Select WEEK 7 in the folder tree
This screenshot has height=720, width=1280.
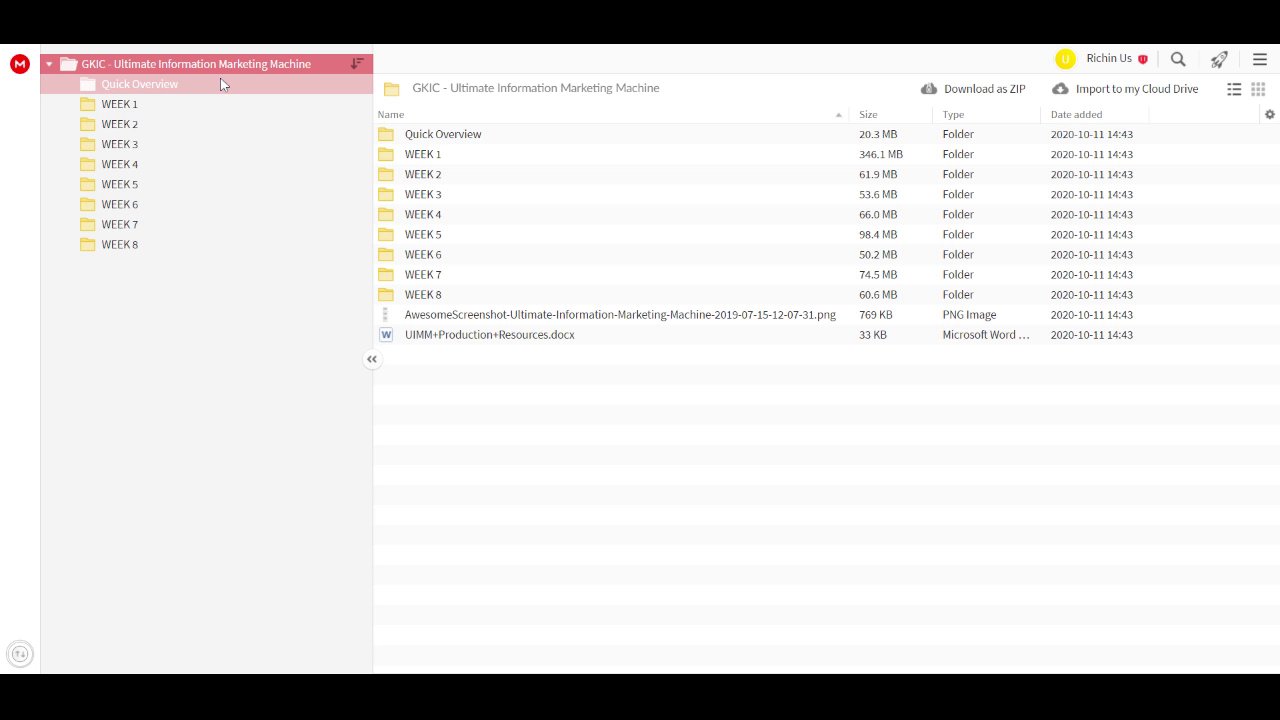click(119, 224)
